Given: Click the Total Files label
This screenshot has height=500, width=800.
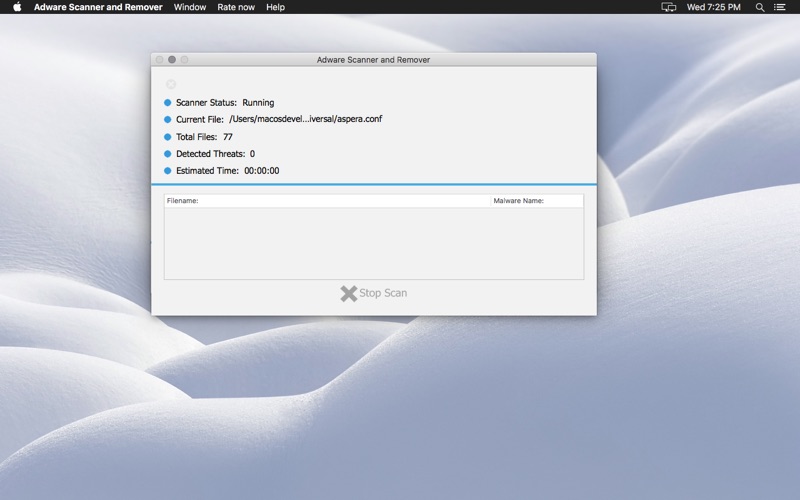Looking at the screenshot, I should tap(197, 137).
